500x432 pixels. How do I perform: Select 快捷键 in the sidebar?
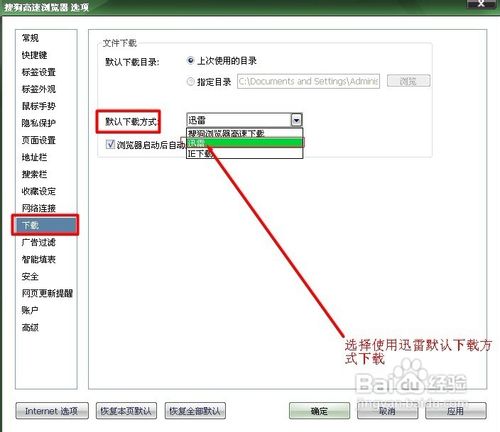(x=34, y=55)
